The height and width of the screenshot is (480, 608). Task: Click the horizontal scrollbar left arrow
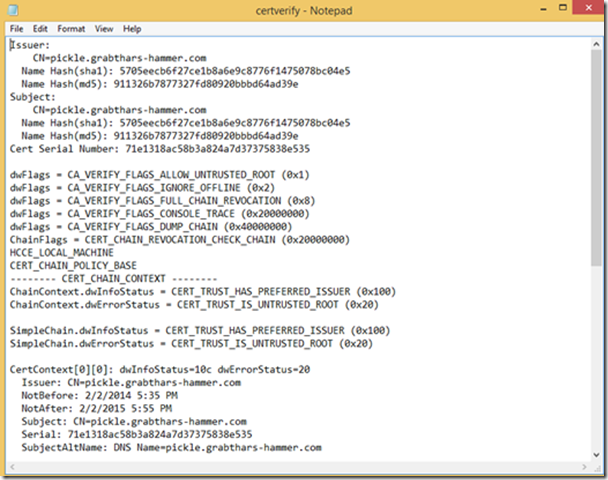12,467
